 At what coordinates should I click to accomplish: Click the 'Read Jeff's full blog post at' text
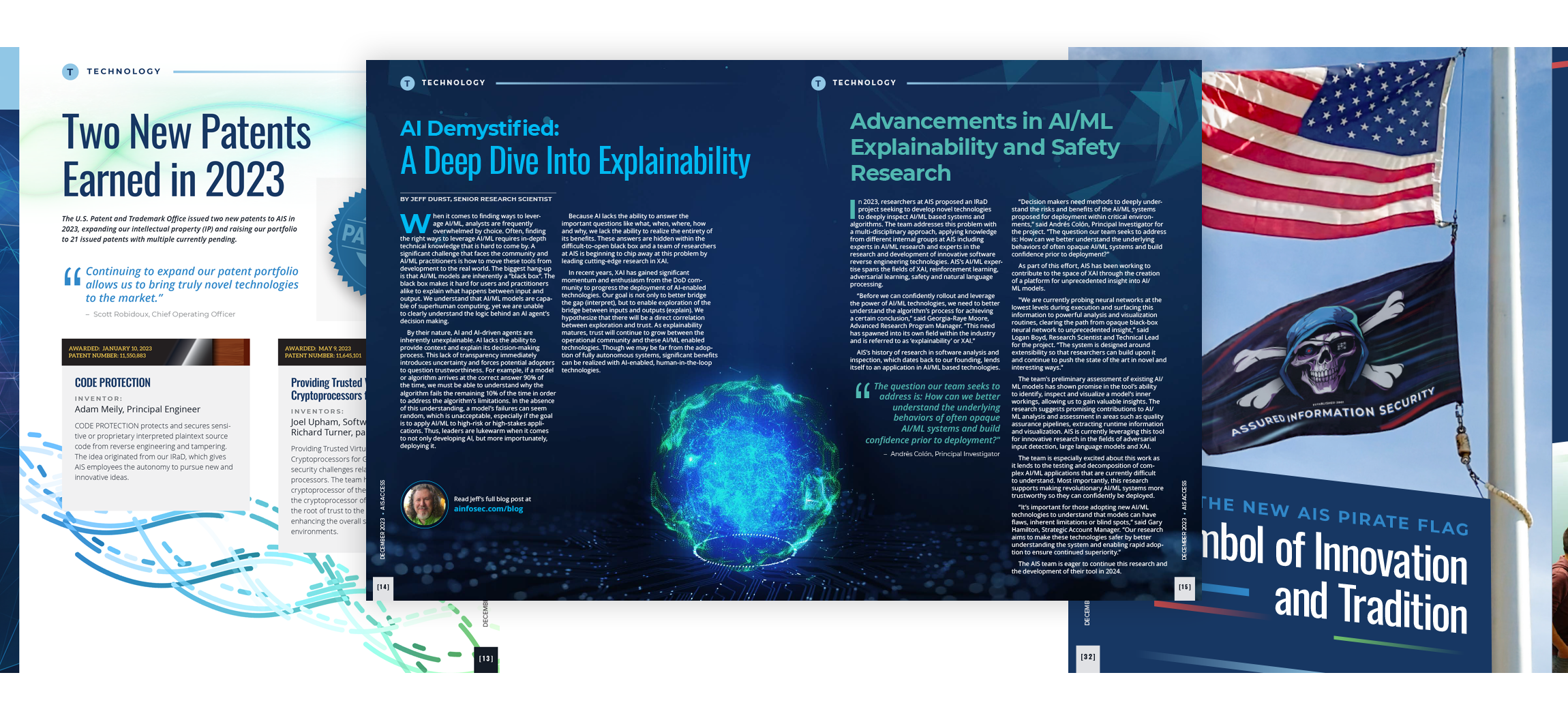tap(492, 499)
